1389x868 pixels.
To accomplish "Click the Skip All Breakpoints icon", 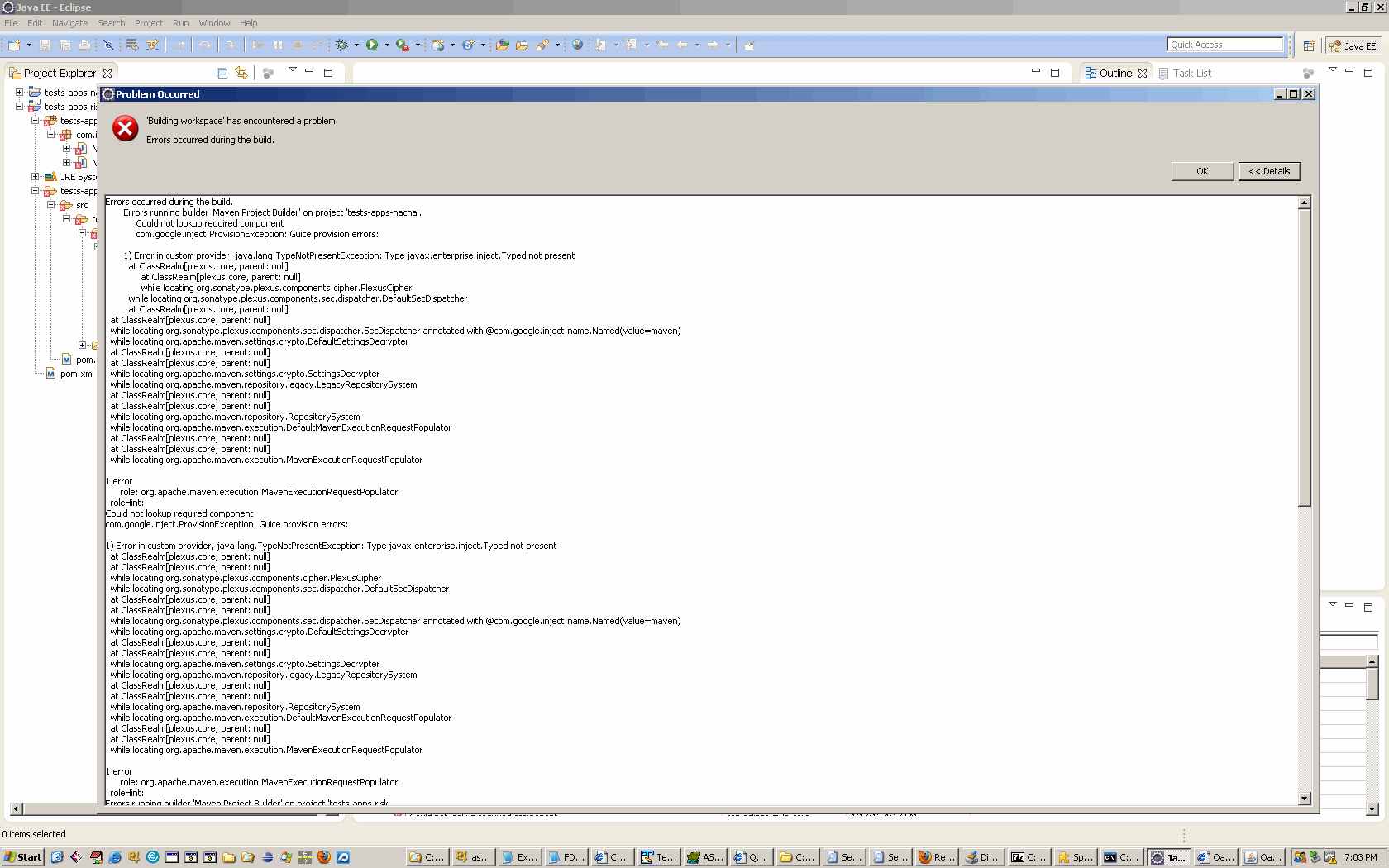I will tap(108, 45).
